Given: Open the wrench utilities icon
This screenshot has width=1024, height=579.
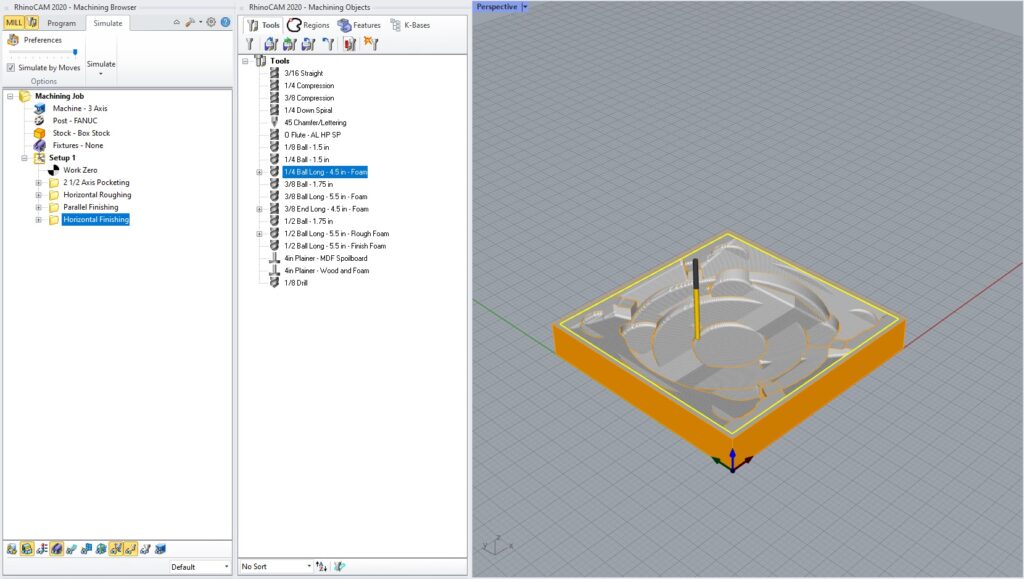Looking at the screenshot, I should pyautogui.click(x=191, y=22).
